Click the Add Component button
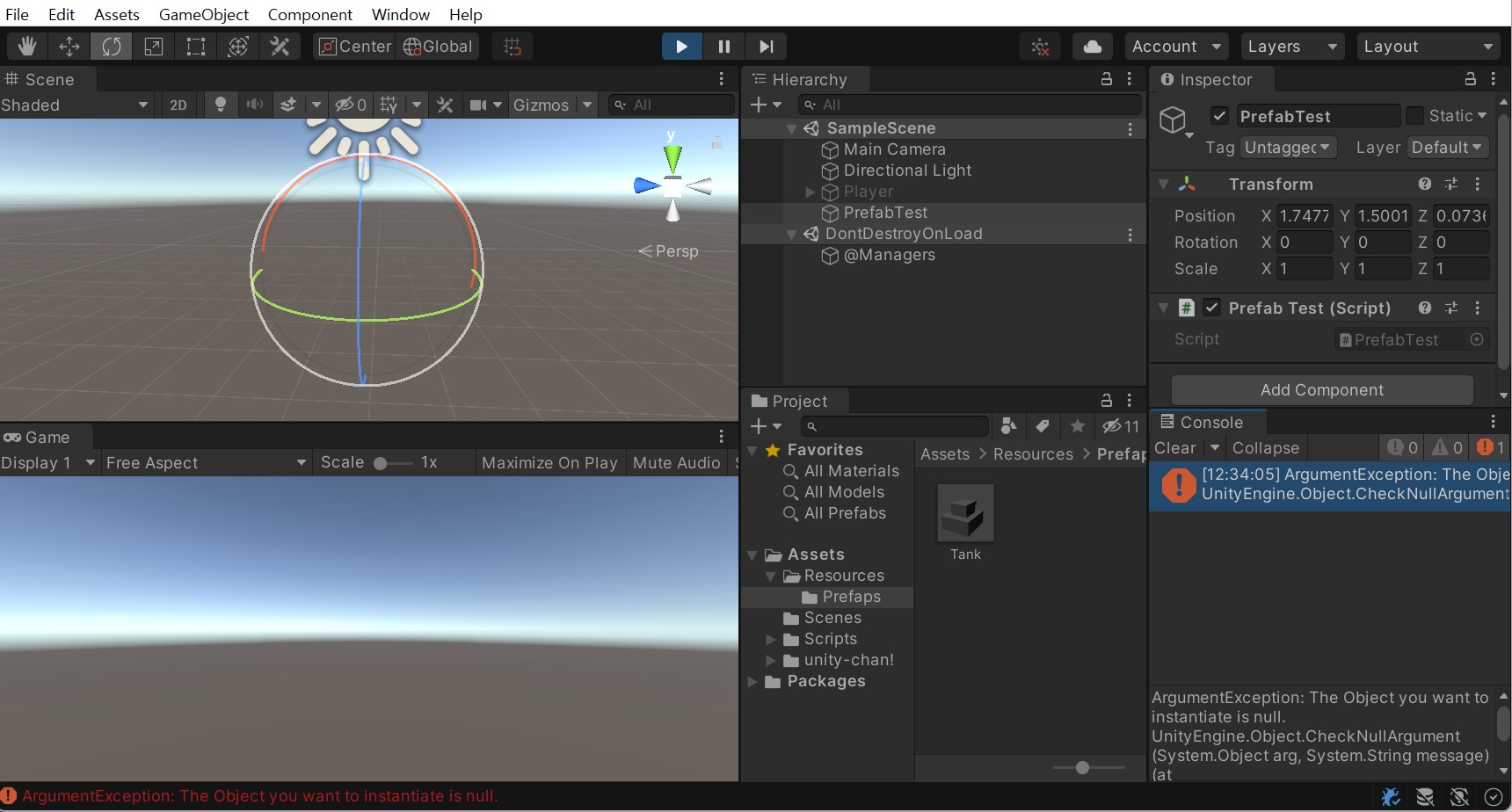 (1321, 390)
